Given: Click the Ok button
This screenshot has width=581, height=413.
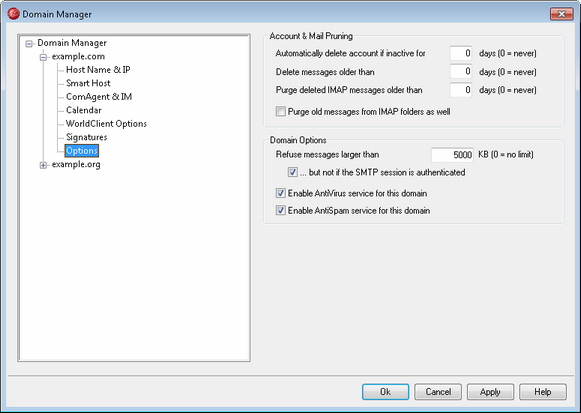Looking at the screenshot, I should (385, 392).
